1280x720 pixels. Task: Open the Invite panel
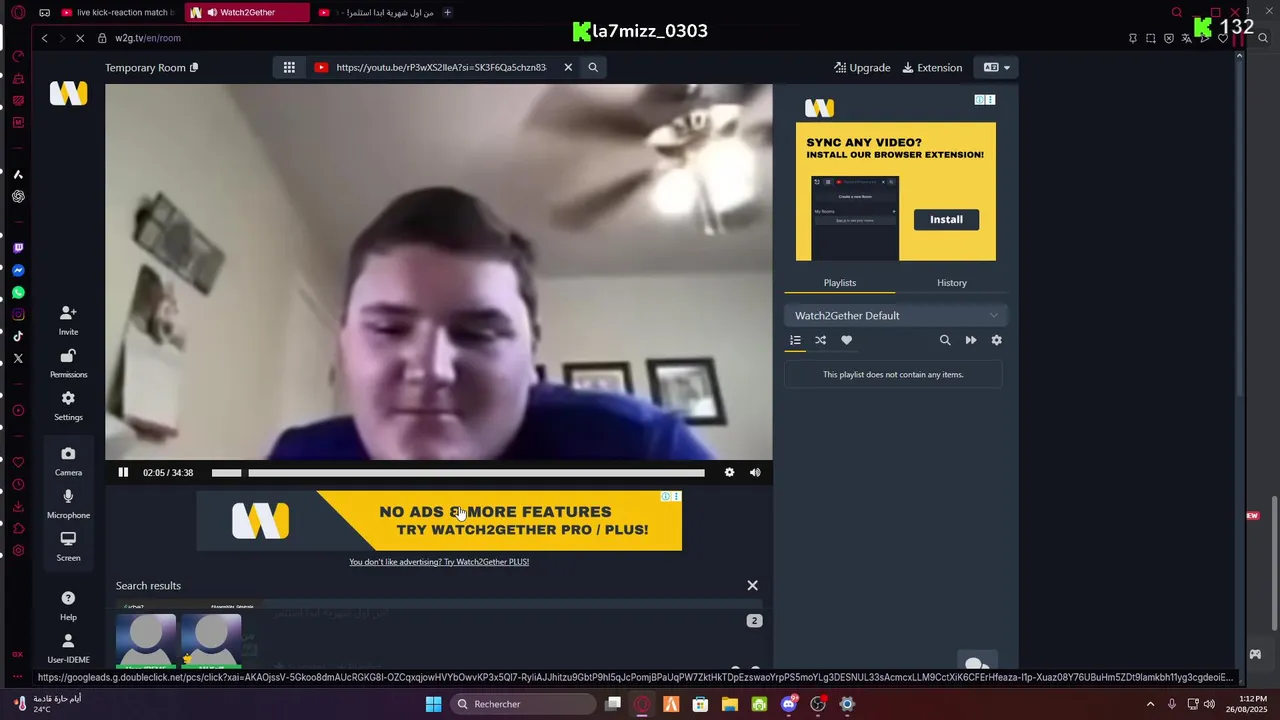tap(68, 321)
